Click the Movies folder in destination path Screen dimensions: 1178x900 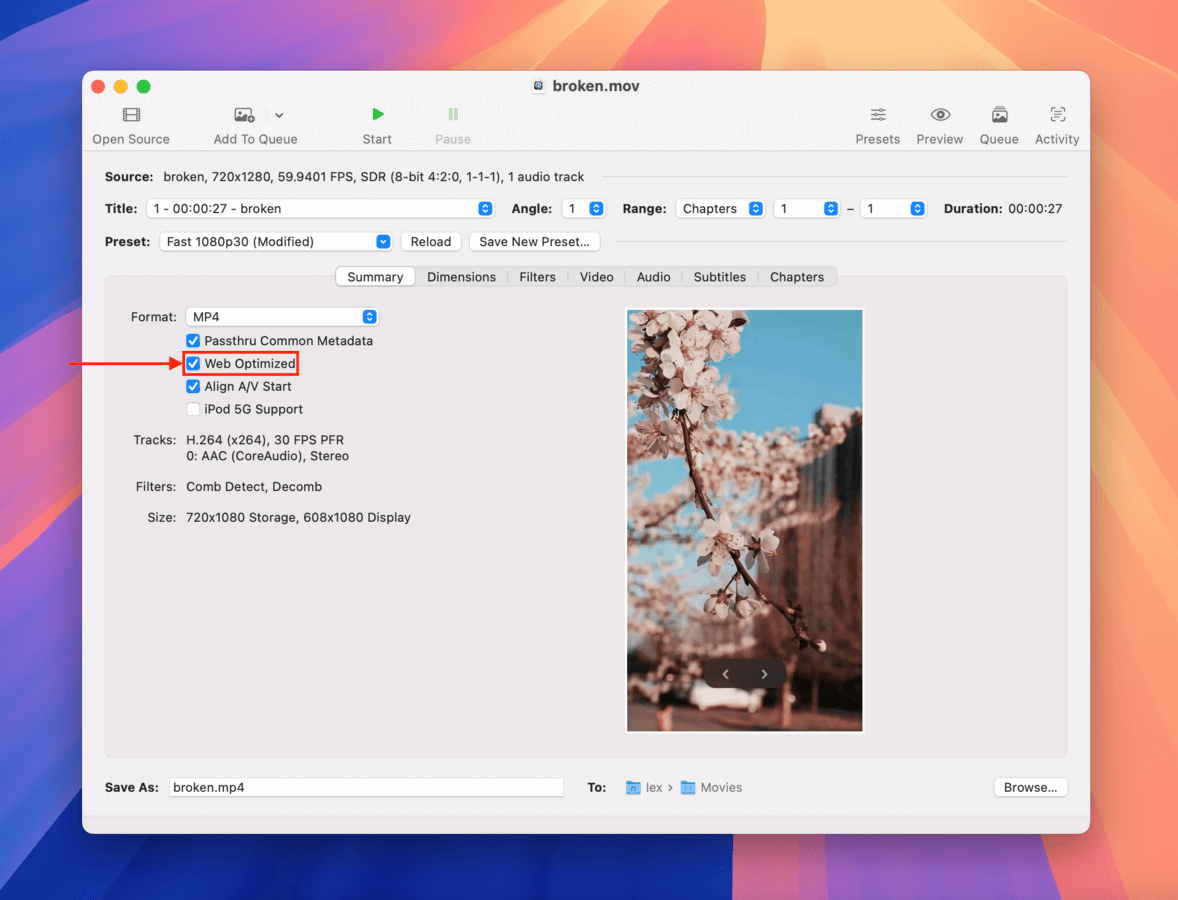711,787
